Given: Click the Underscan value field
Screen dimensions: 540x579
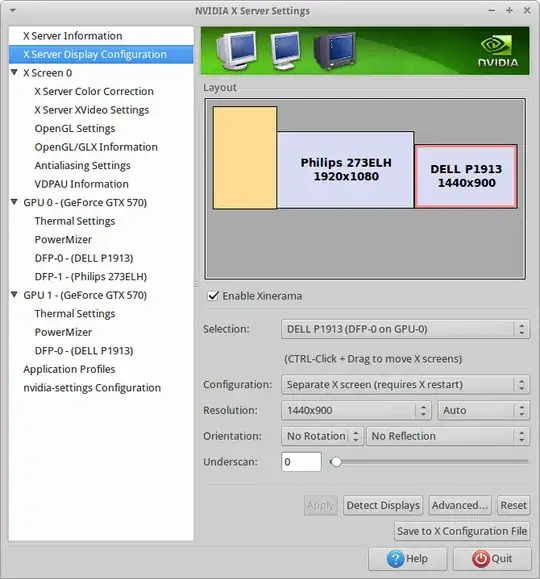Looking at the screenshot, I should [x=301, y=462].
